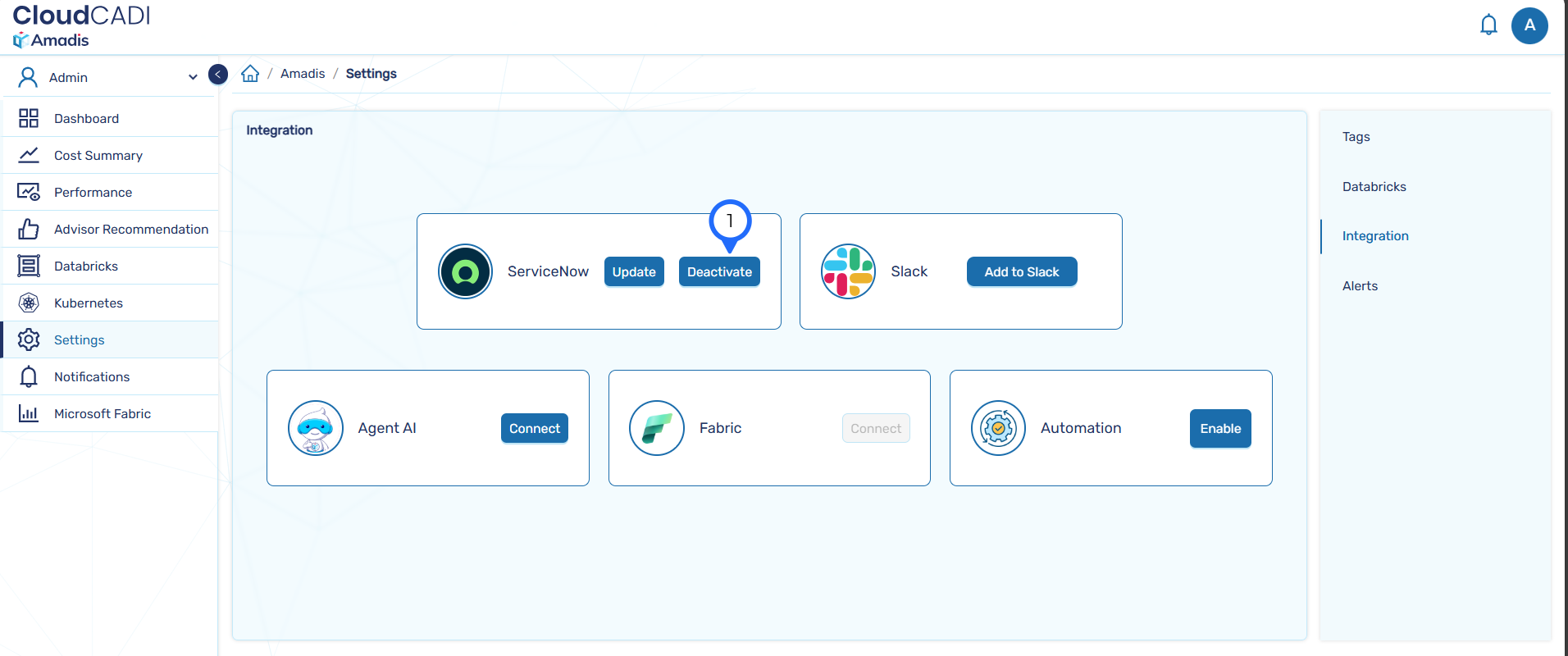Switch to the Databricks settings tab
The width and height of the screenshot is (1568, 656).
click(x=1374, y=187)
